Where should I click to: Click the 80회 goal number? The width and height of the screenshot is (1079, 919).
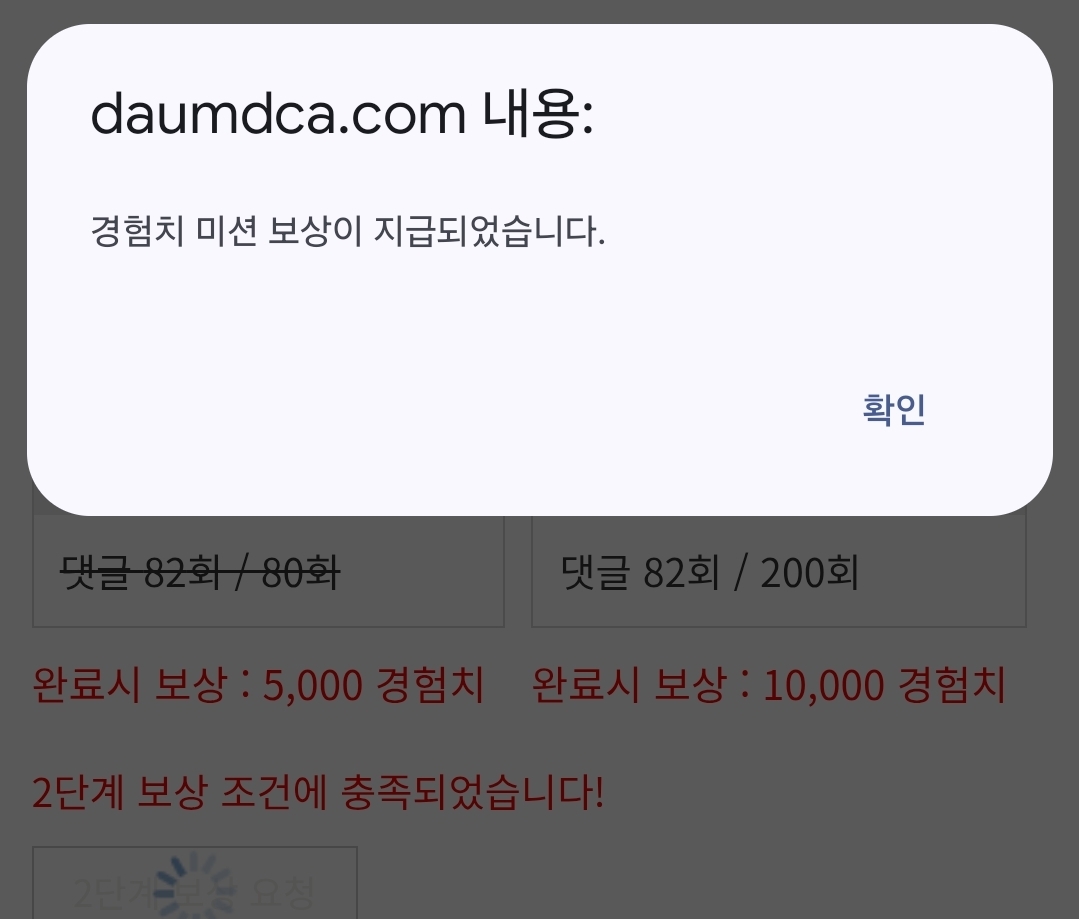[x=301, y=573]
